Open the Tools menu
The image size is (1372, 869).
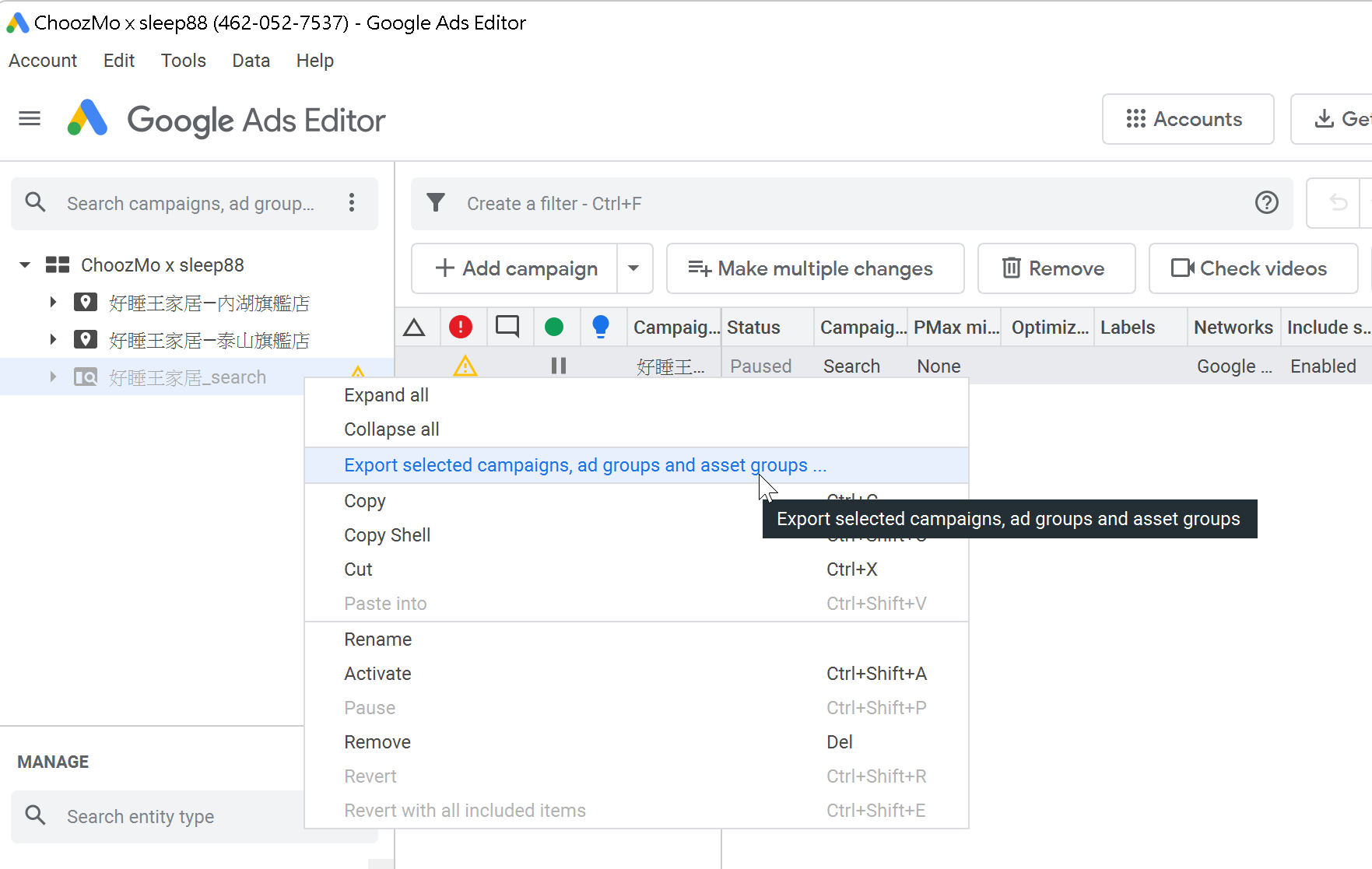[x=183, y=61]
